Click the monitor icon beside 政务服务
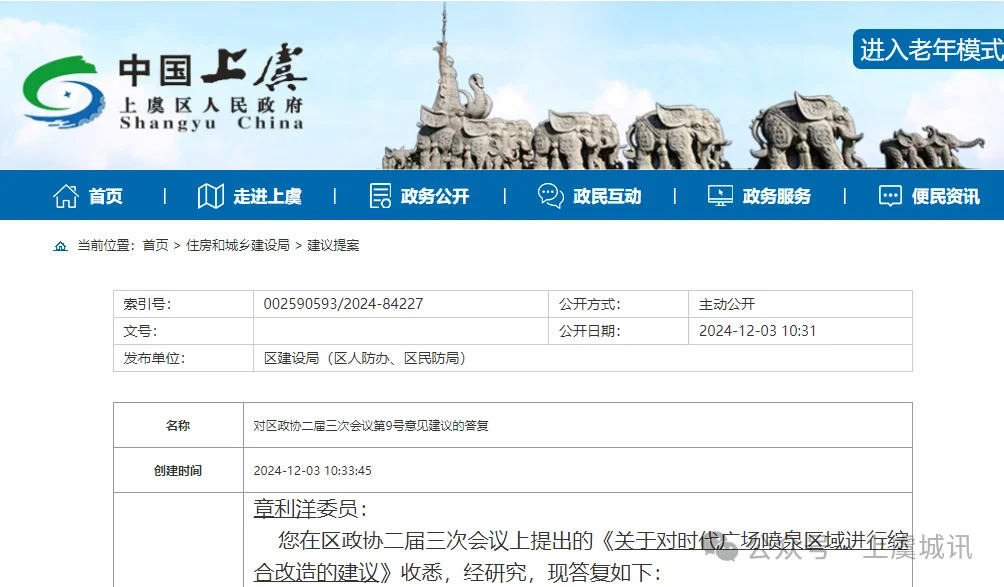This screenshot has width=1004, height=587. [720, 196]
